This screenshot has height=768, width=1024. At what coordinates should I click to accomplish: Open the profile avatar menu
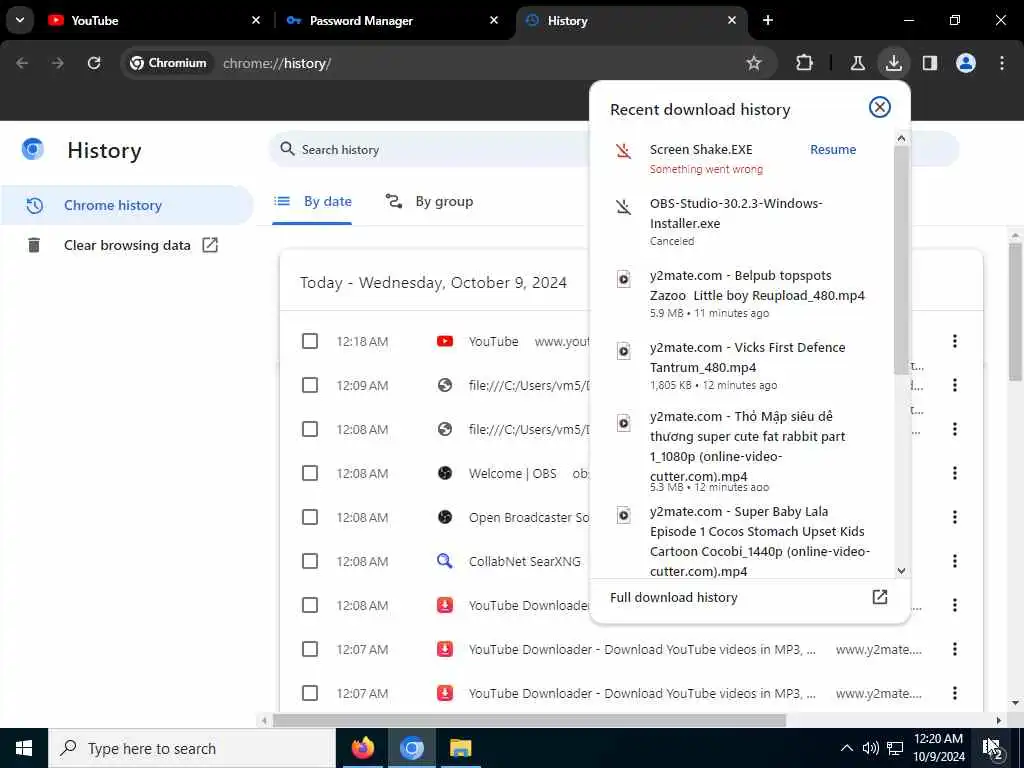(966, 63)
